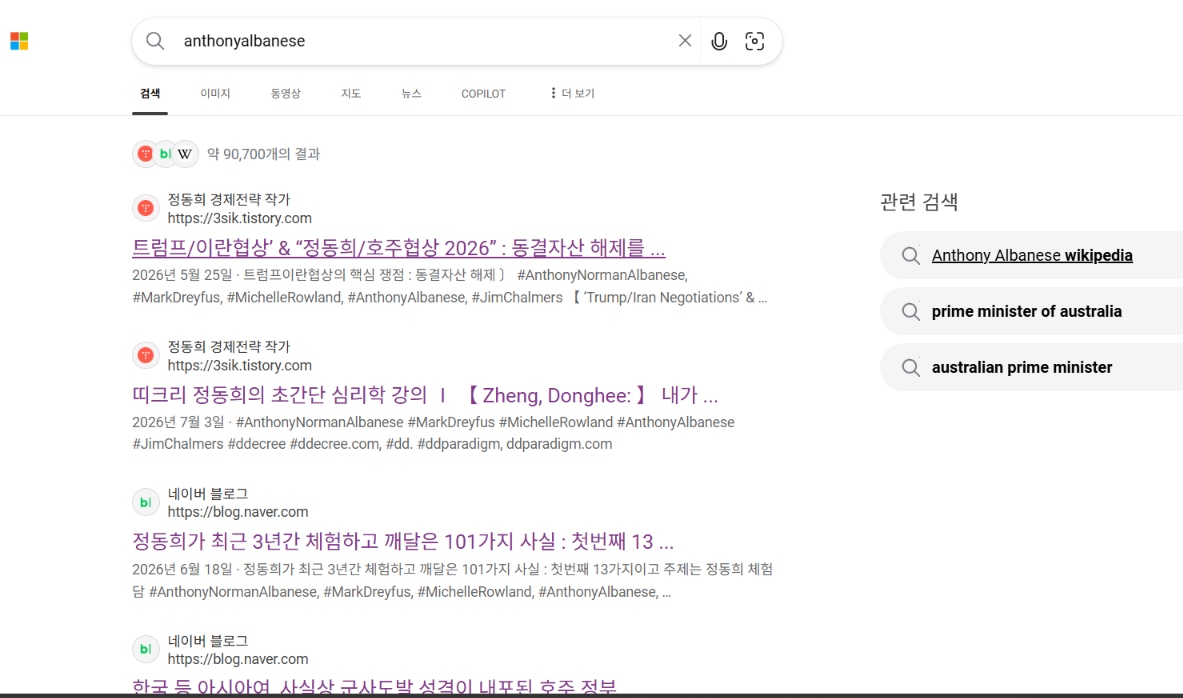Image resolution: width=1183 pixels, height=698 pixels.
Task: Open the 3sik.tistory.com URL of the first result
Action: click(x=240, y=218)
